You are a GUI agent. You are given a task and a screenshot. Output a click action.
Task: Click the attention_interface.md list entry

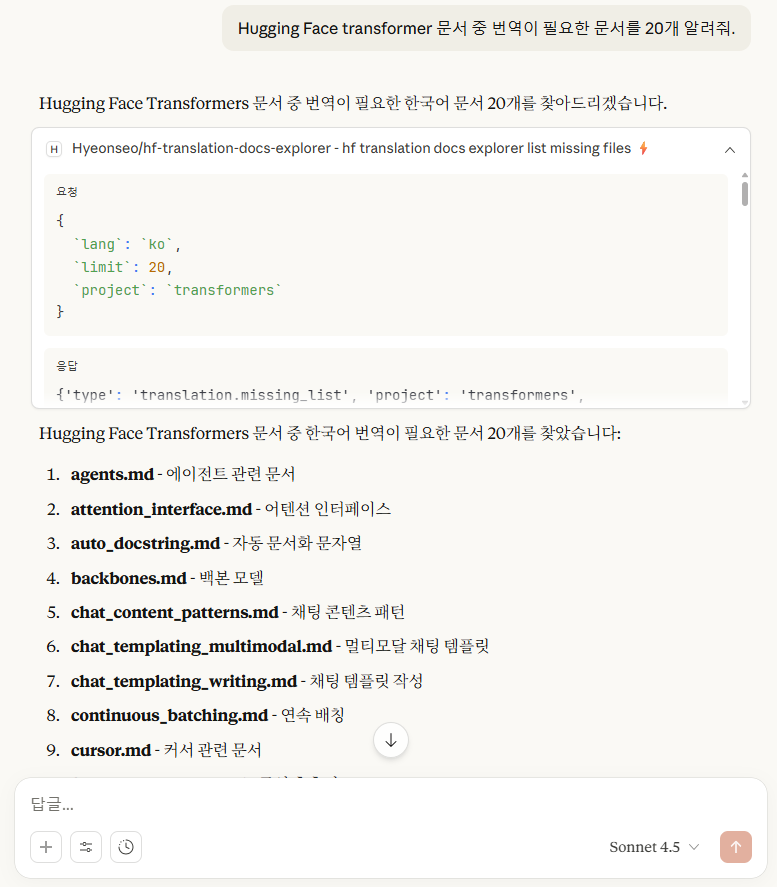[x=160, y=509]
